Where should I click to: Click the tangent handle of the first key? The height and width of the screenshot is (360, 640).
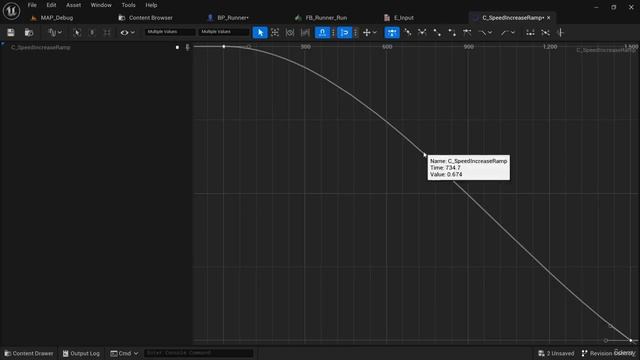pos(249,47)
